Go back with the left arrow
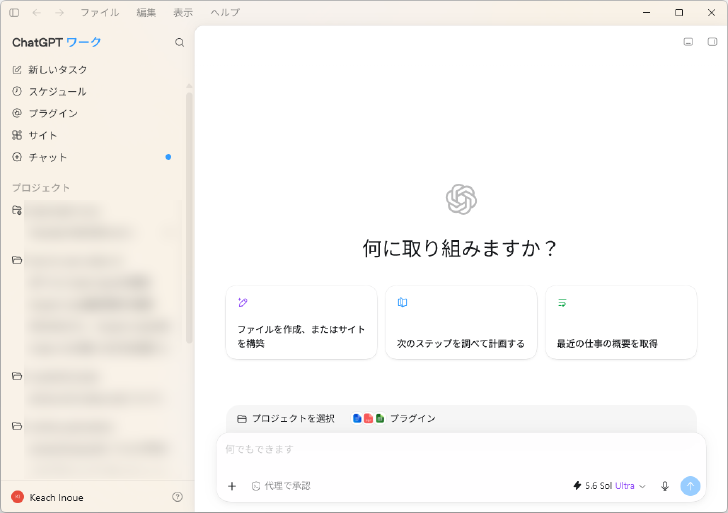Viewport: 728px width, 513px height. point(37,13)
